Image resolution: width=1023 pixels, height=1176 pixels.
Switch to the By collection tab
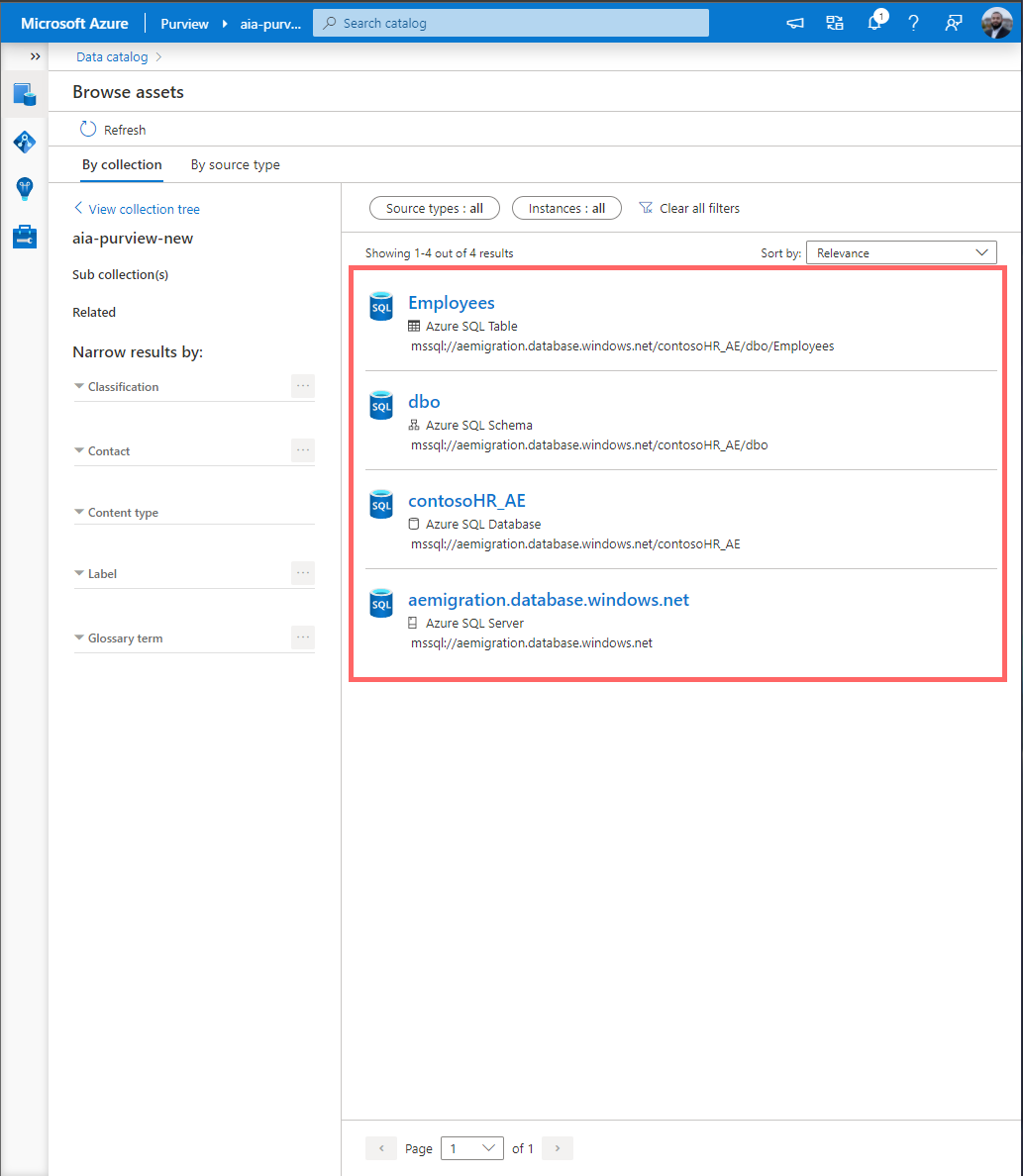(122, 164)
